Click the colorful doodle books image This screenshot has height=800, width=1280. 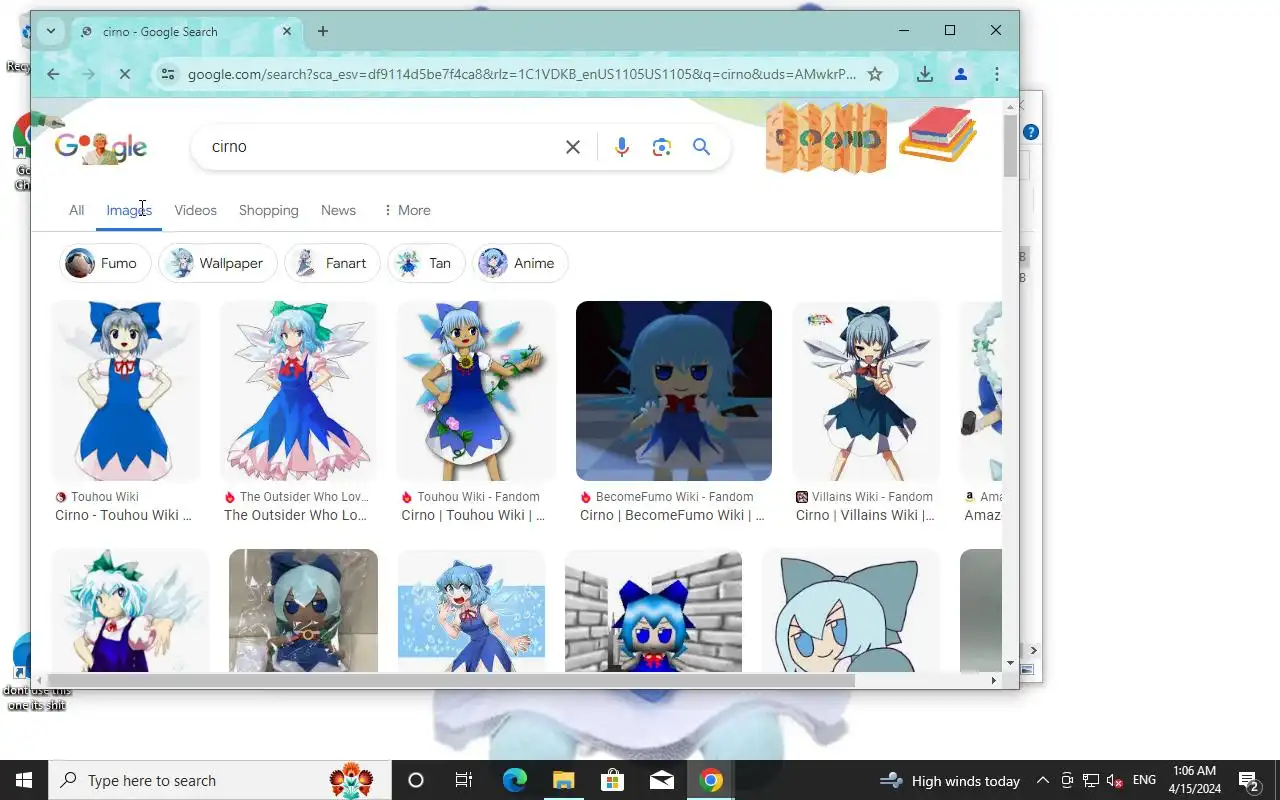coord(938,134)
